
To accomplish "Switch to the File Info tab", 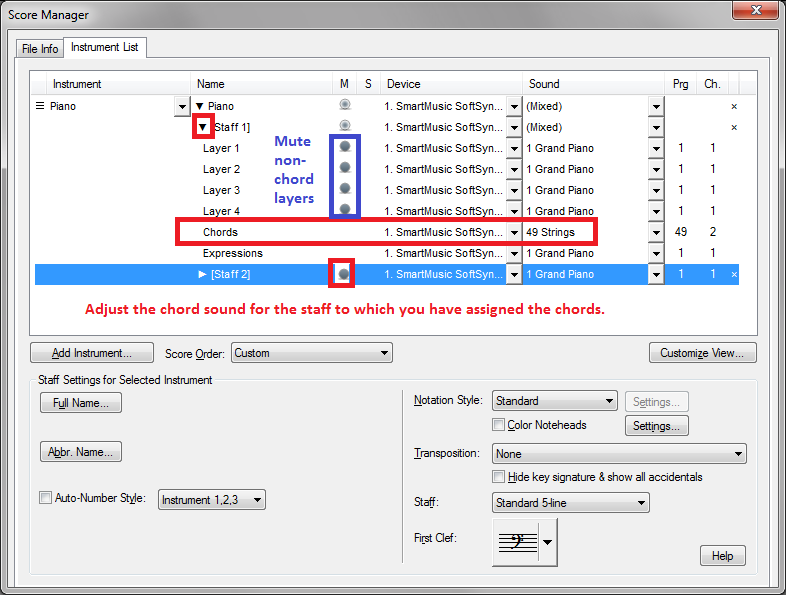I will click(41, 49).
